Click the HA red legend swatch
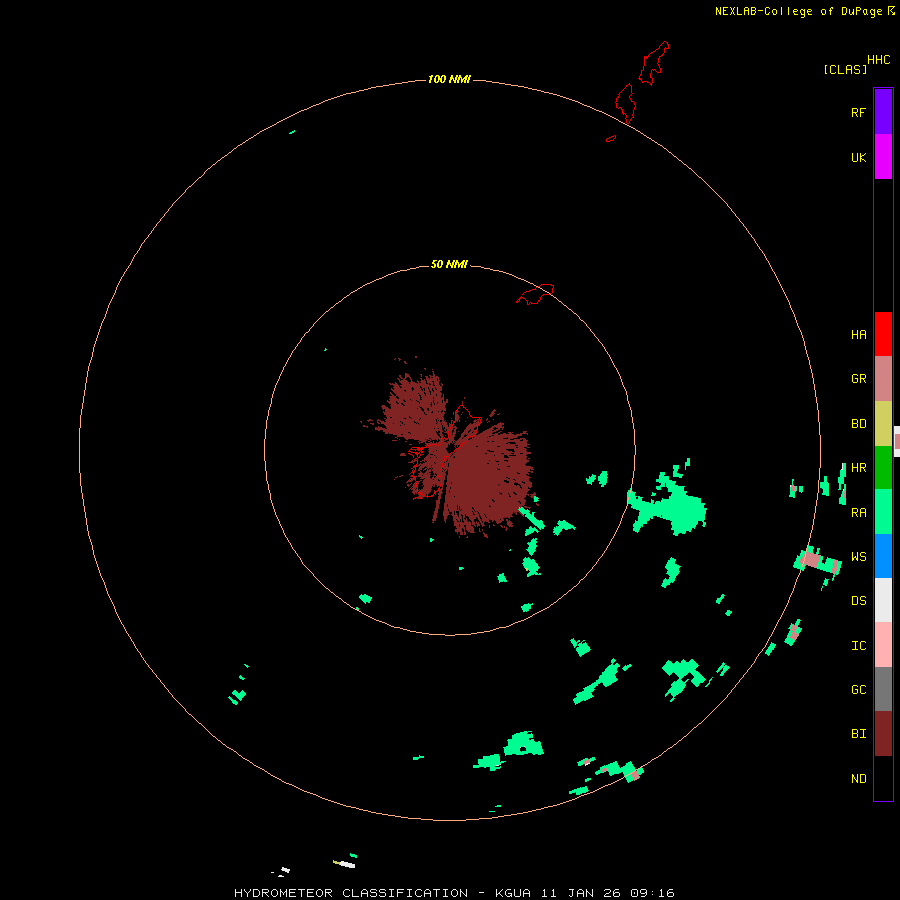 [883, 334]
